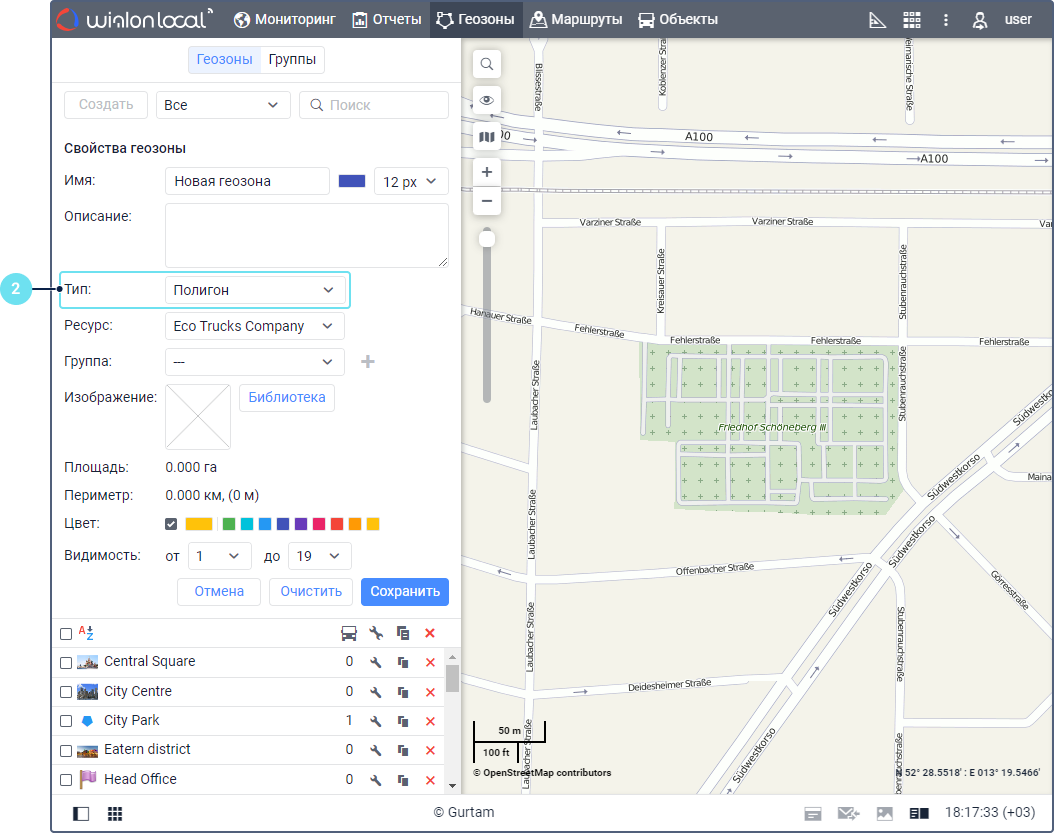Toggle the color enable checkbox
1054x833 pixels.
point(171,524)
